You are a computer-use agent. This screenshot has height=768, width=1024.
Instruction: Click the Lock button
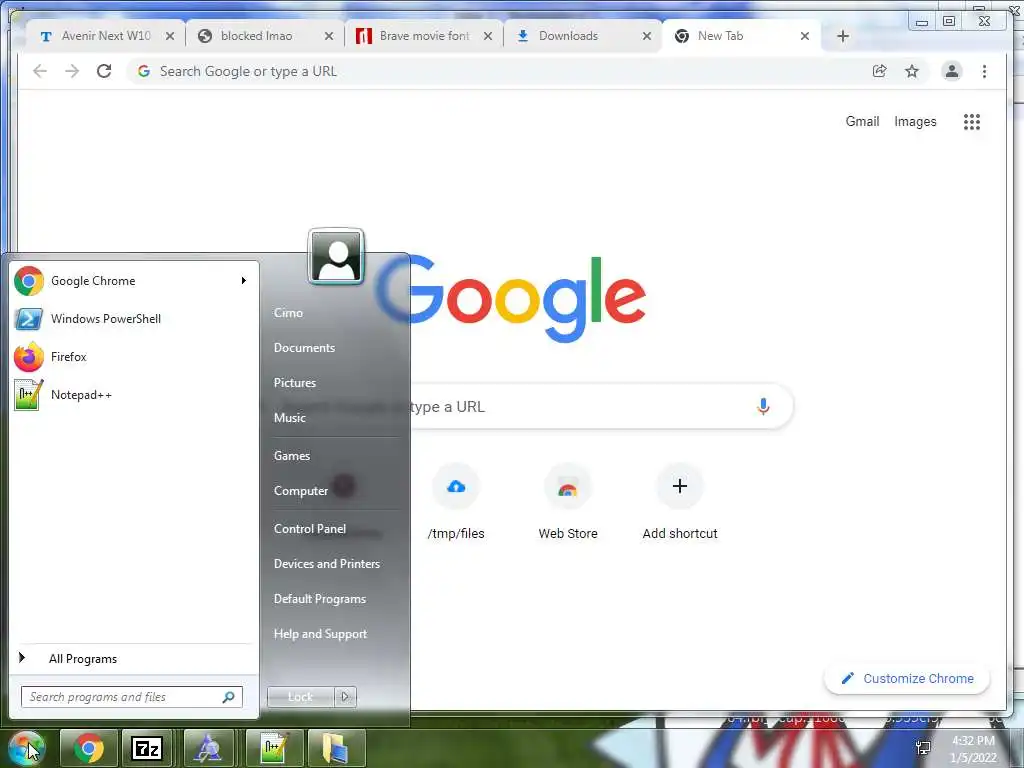tap(300, 697)
